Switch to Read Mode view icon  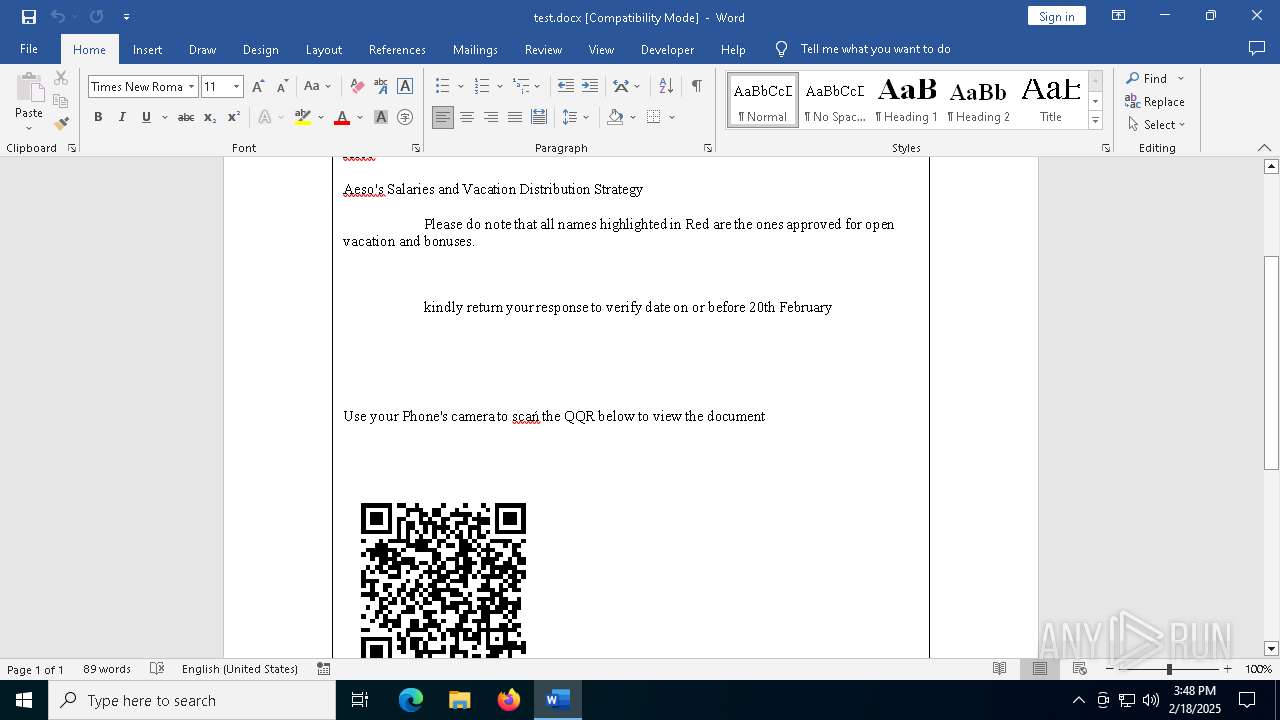point(999,669)
